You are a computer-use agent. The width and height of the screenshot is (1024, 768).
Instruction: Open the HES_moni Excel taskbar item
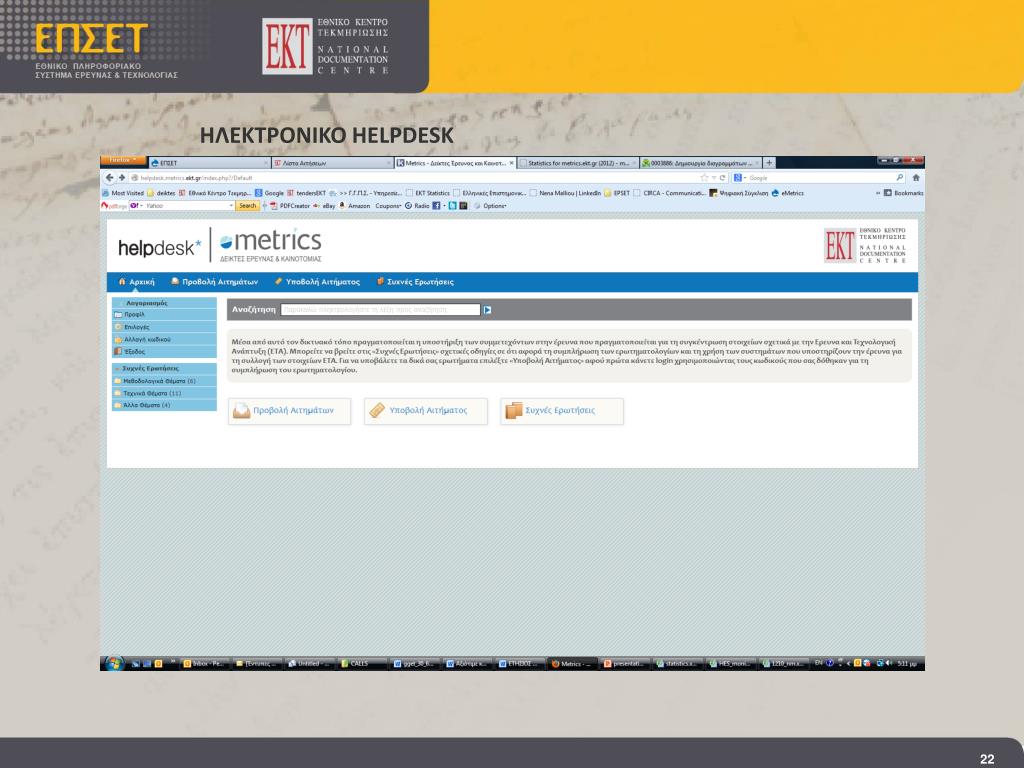coord(731,664)
